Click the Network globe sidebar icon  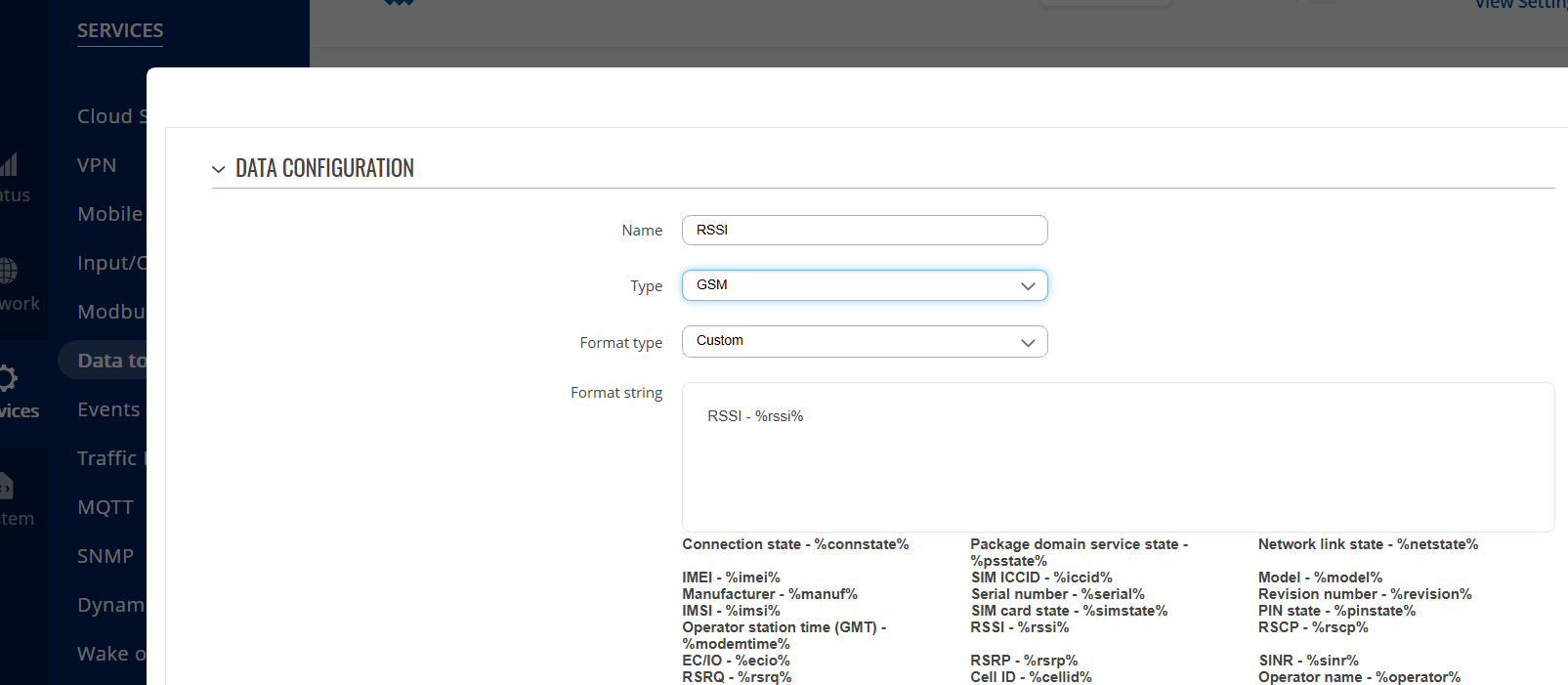9,270
